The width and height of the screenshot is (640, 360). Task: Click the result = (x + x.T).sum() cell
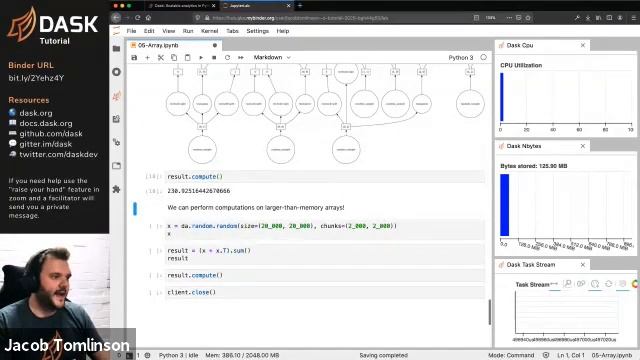click(325, 254)
